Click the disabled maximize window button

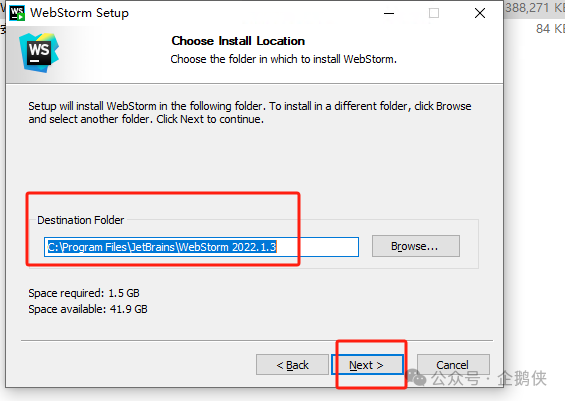[434, 13]
